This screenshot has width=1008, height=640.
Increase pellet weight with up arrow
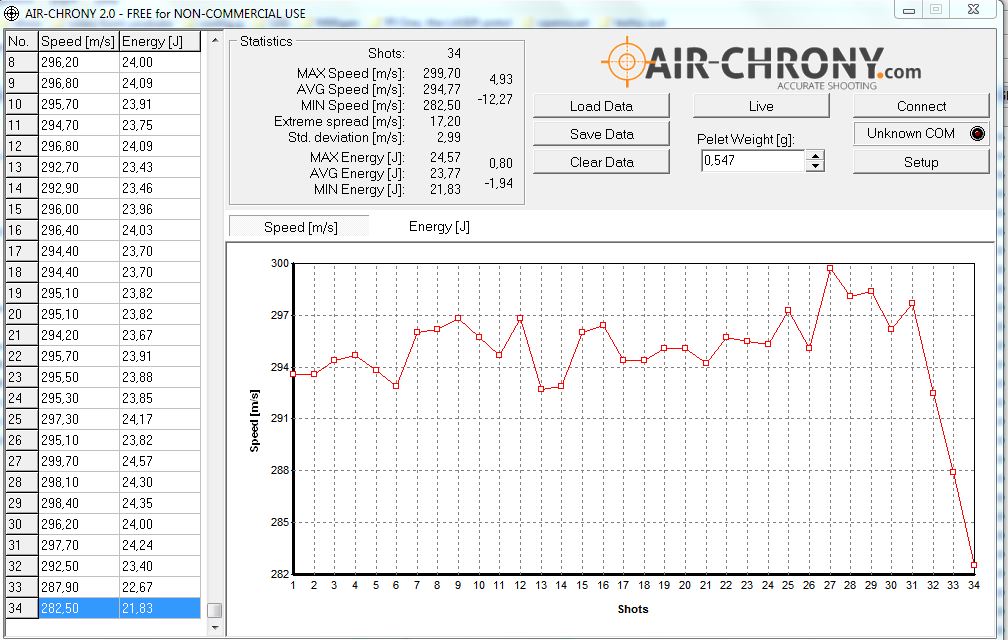(815, 156)
